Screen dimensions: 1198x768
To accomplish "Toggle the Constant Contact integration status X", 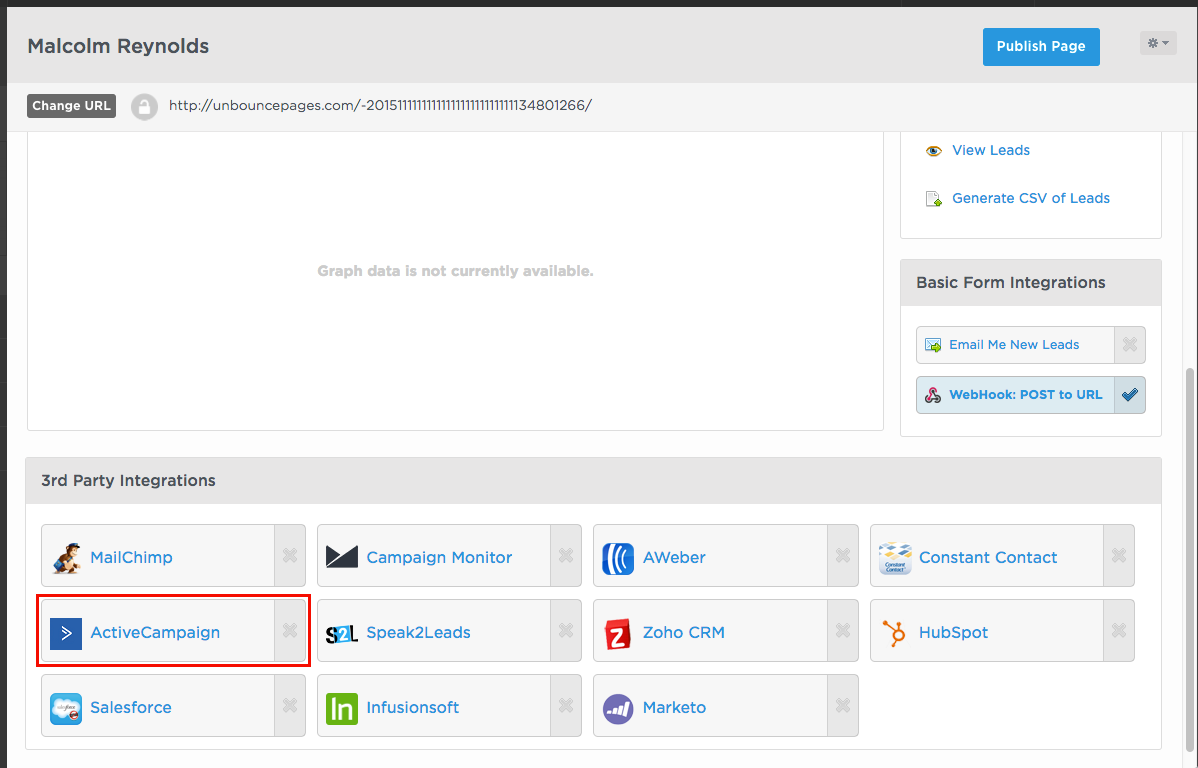I will [1119, 556].
